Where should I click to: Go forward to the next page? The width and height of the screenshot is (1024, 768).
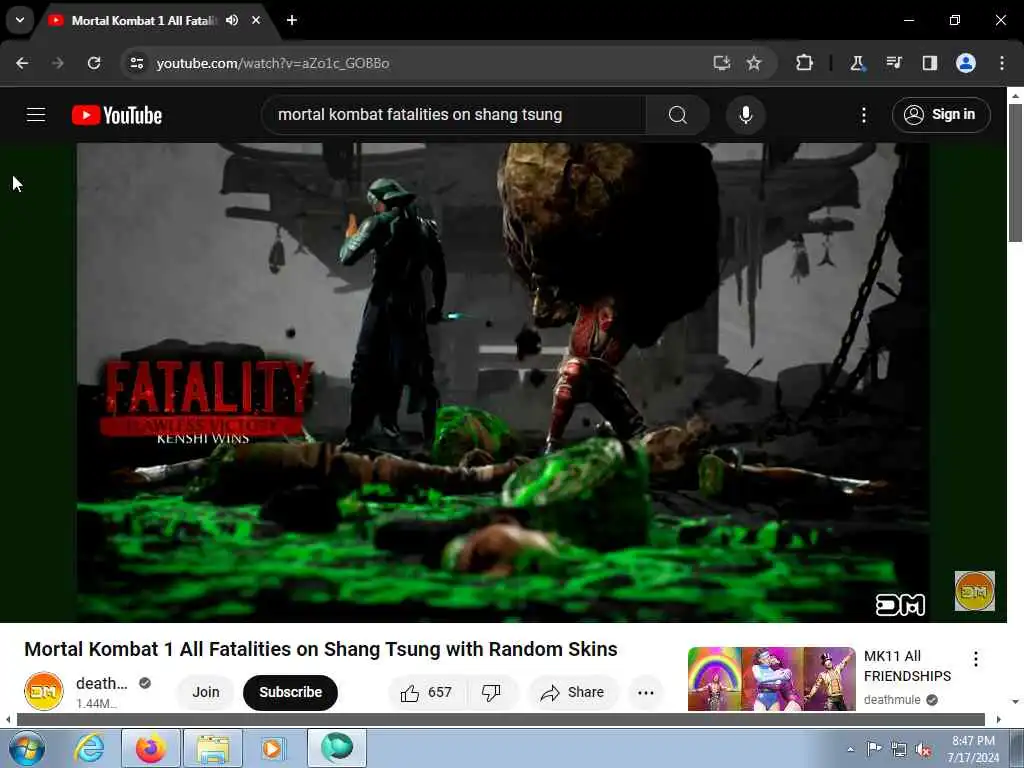click(x=58, y=63)
